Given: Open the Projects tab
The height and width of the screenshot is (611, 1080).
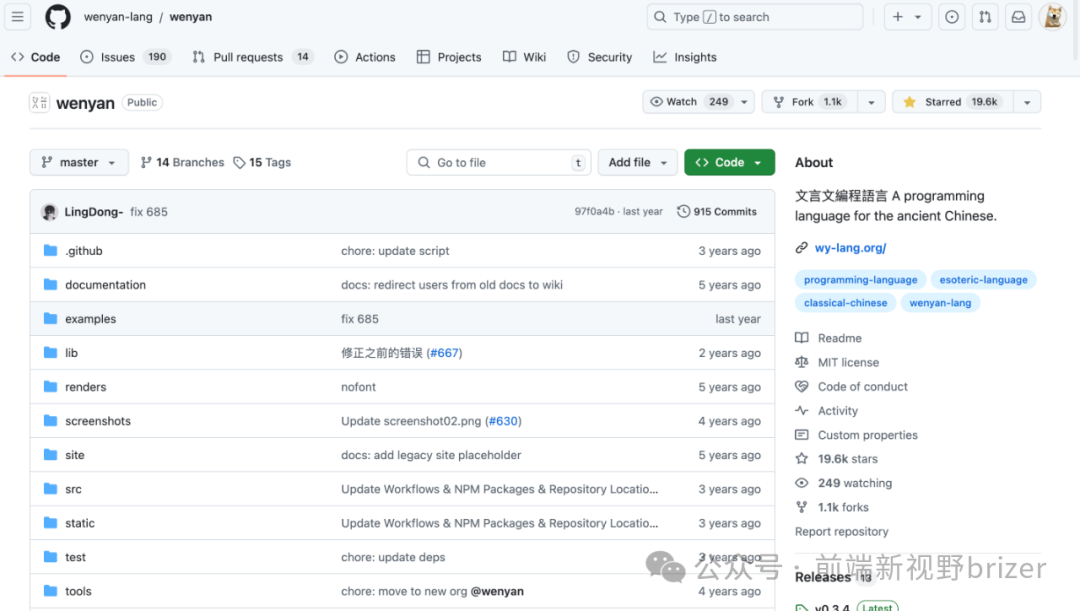Looking at the screenshot, I should click(449, 57).
